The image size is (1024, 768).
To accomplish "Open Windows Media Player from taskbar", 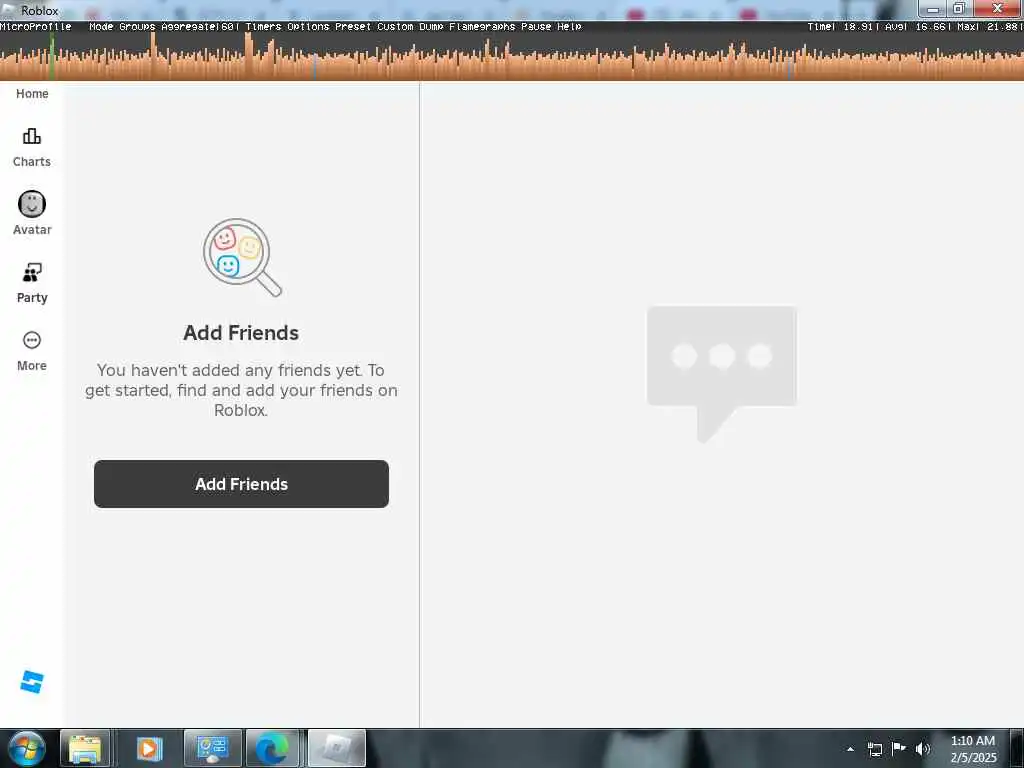I will click(148, 748).
